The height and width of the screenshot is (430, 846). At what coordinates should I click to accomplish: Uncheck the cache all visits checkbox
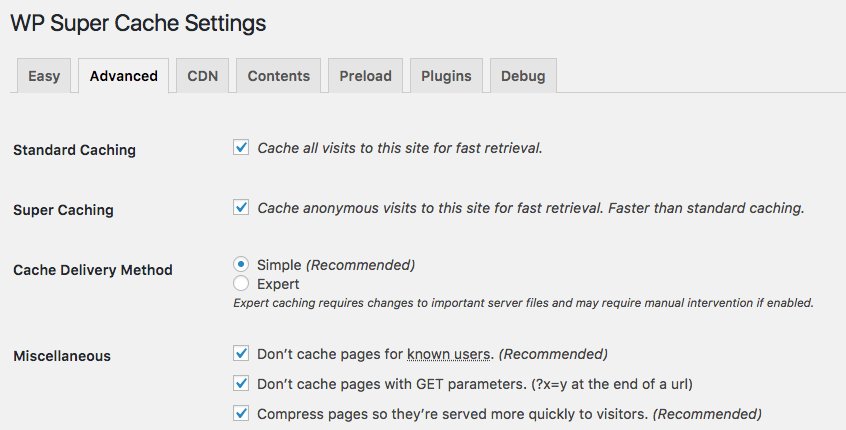coord(241,148)
